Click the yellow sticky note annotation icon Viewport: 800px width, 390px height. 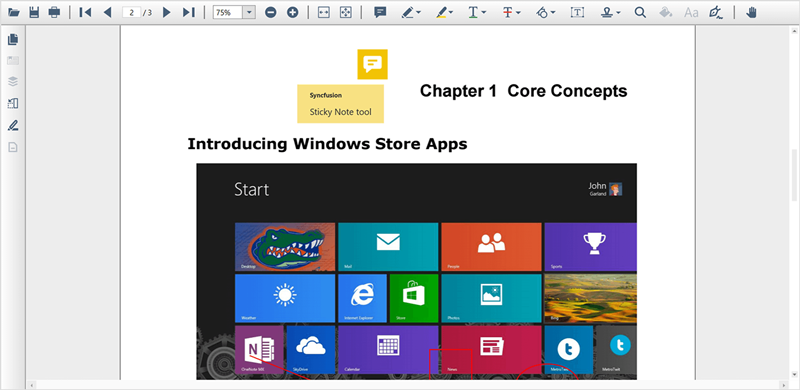372,64
